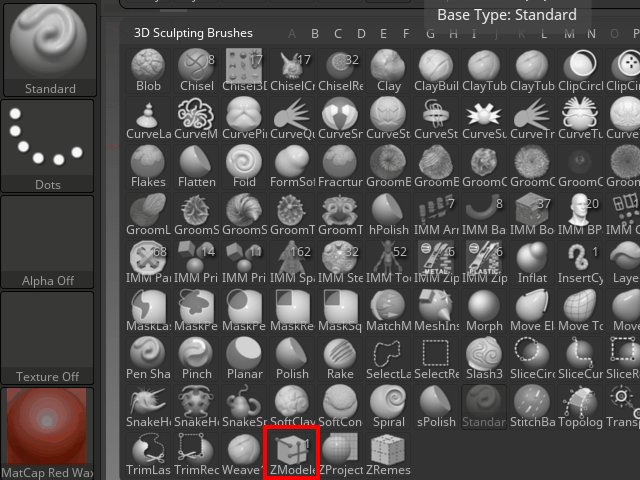Pick the Clay brush
This screenshot has width=640, height=480.
point(389,71)
